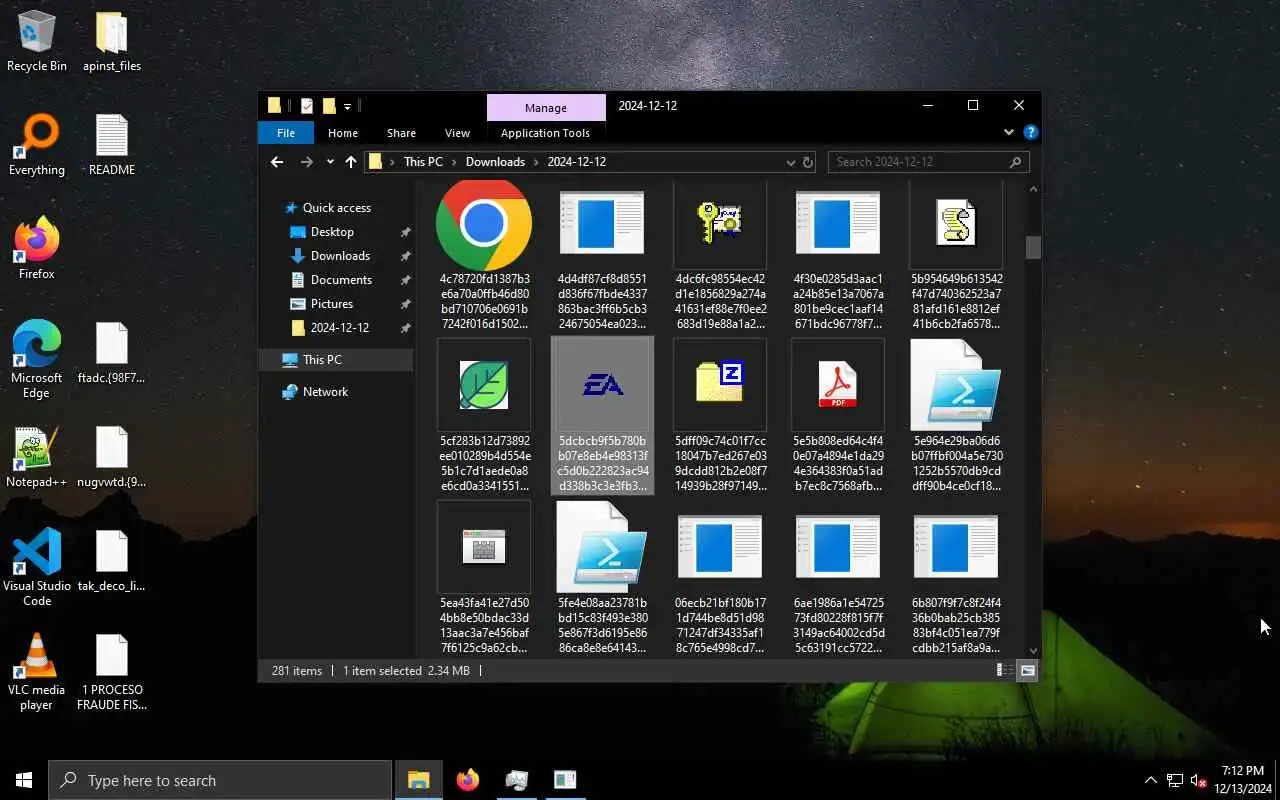1280x800 pixels.
Task: Select file 6b807f9f7c8f24f4 icon
Action: (956, 547)
